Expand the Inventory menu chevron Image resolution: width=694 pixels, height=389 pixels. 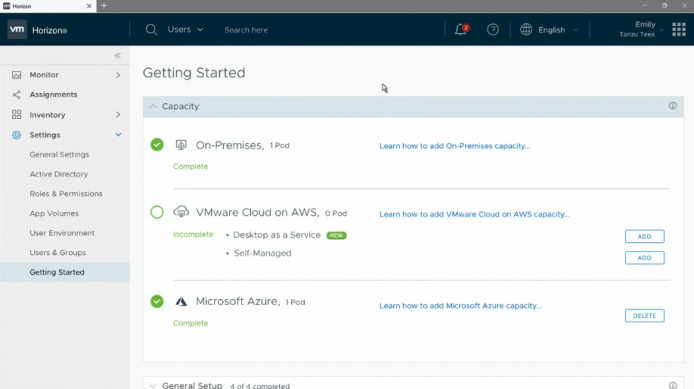118,115
